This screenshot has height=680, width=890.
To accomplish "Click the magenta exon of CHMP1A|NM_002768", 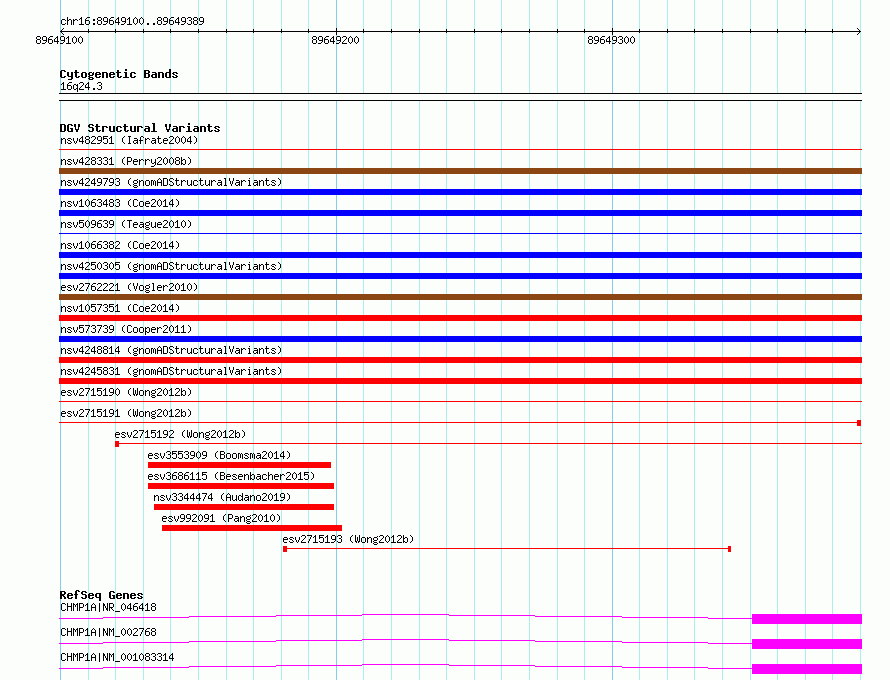I will 807,644.
